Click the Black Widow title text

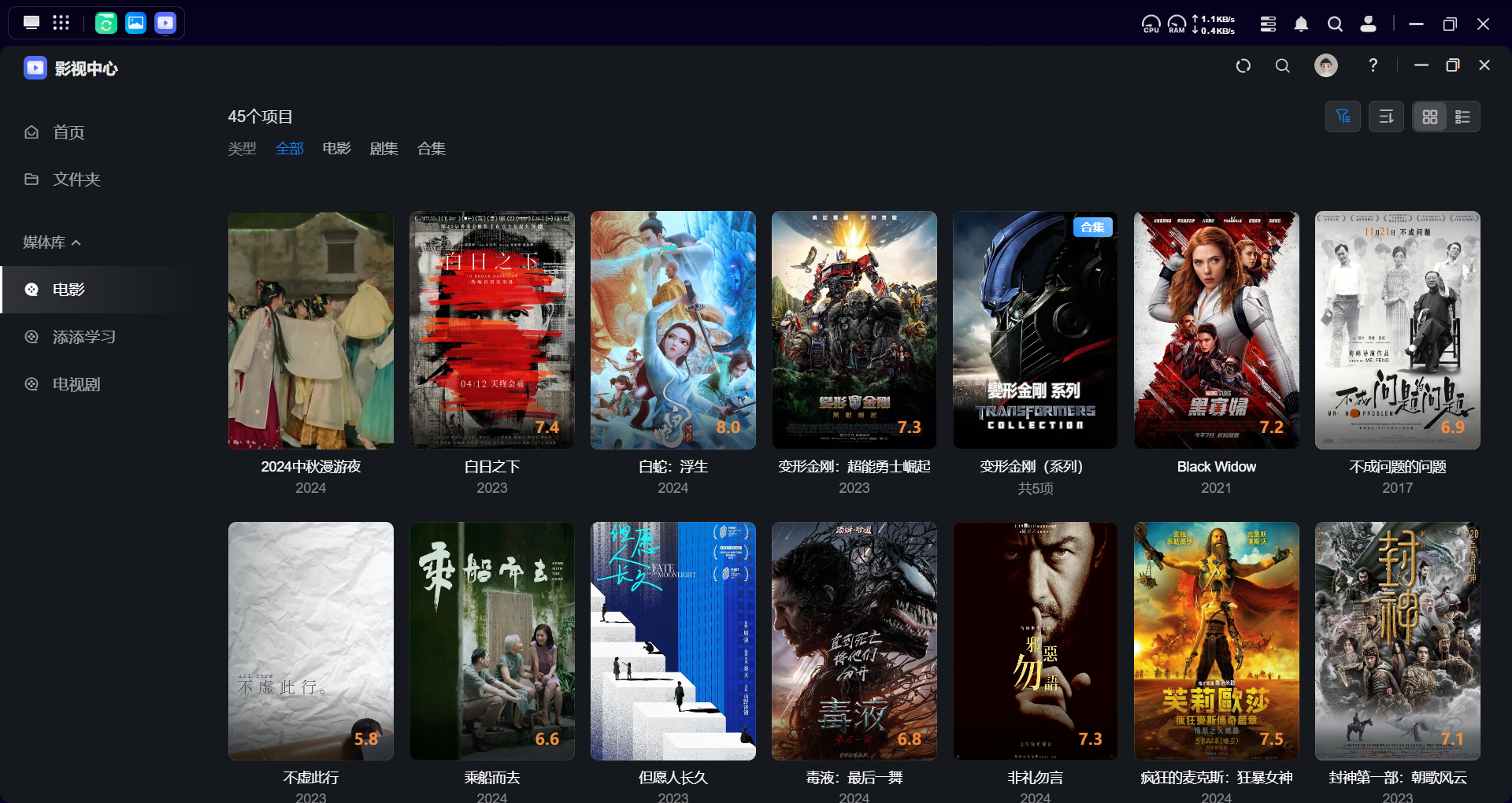[x=1217, y=467]
